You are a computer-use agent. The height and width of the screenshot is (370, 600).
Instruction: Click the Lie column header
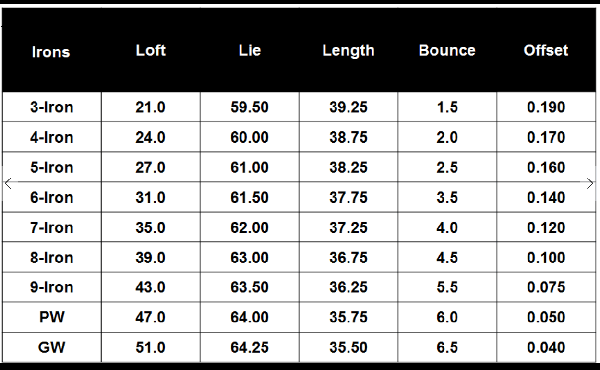click(x=249, y=51)
